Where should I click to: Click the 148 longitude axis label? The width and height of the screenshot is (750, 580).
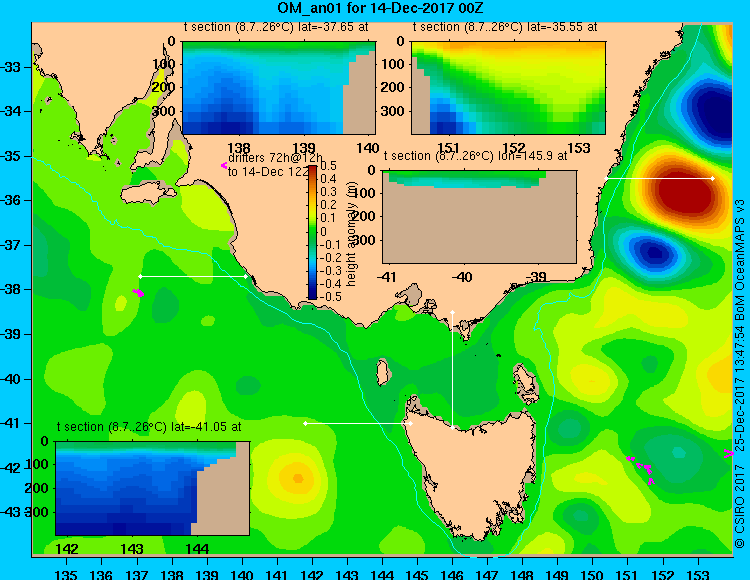(x=522, y=574)
